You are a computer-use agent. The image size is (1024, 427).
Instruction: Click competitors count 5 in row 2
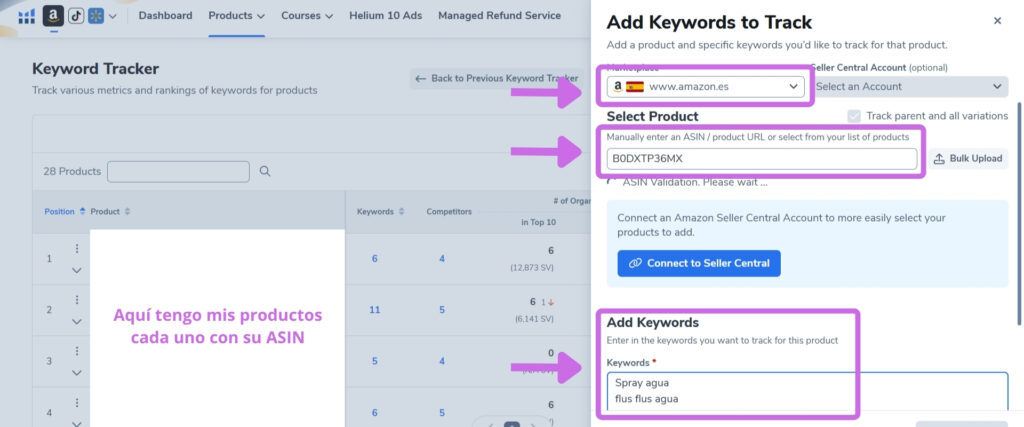(442, 309)
